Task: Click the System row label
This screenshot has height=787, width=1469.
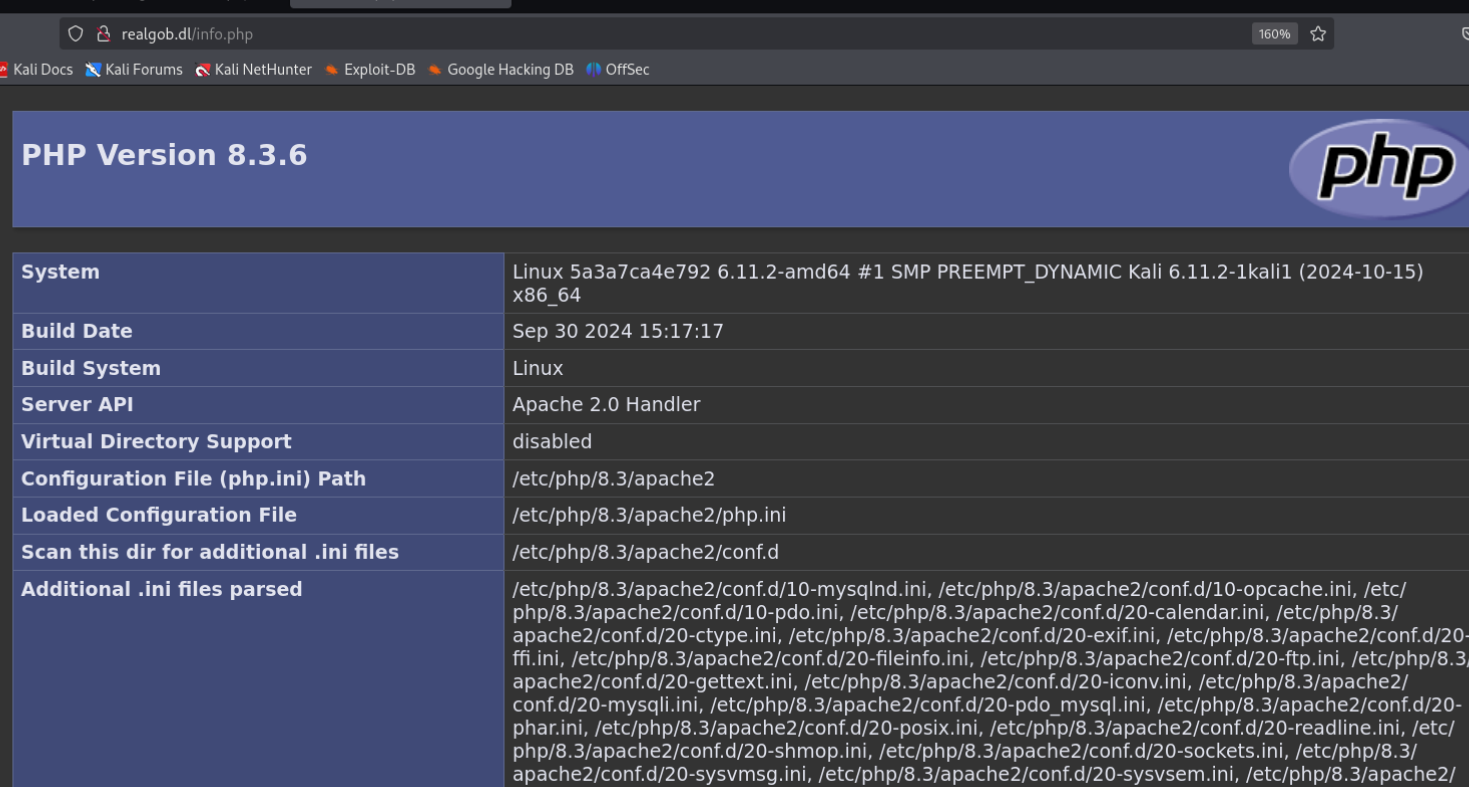Action: click(60, 272)
